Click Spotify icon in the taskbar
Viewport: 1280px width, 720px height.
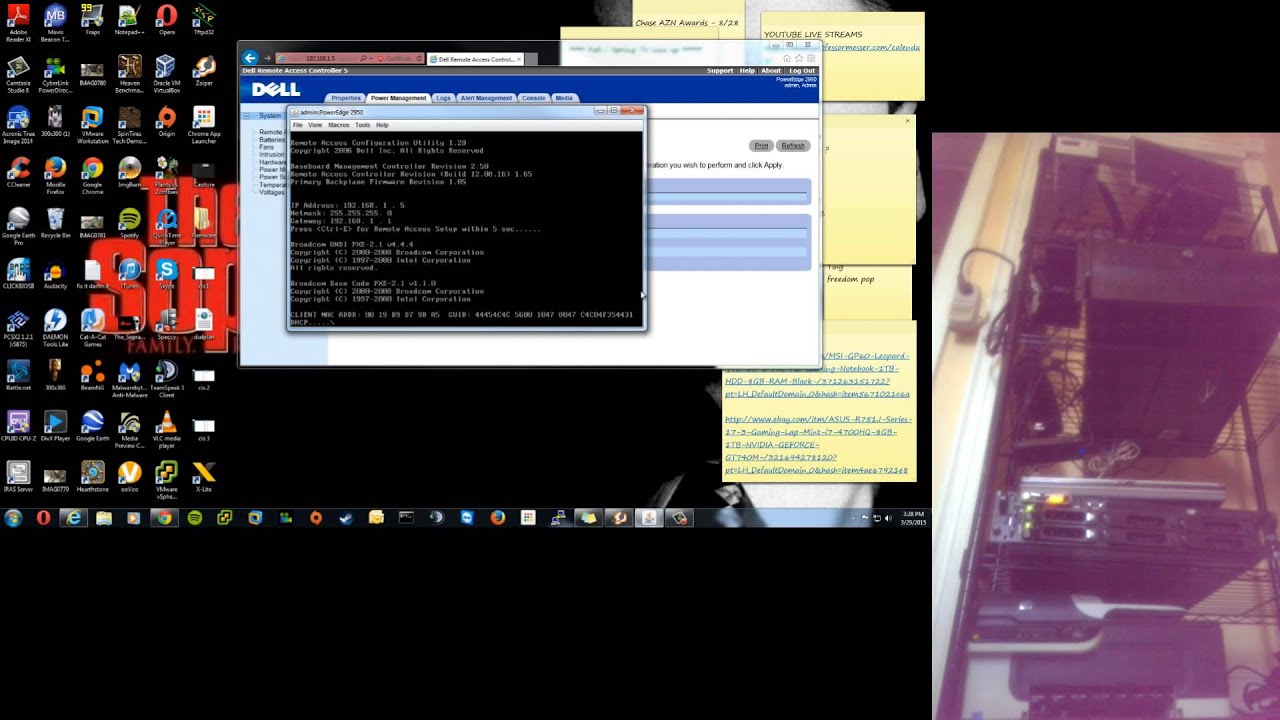[x=195, y=518]
